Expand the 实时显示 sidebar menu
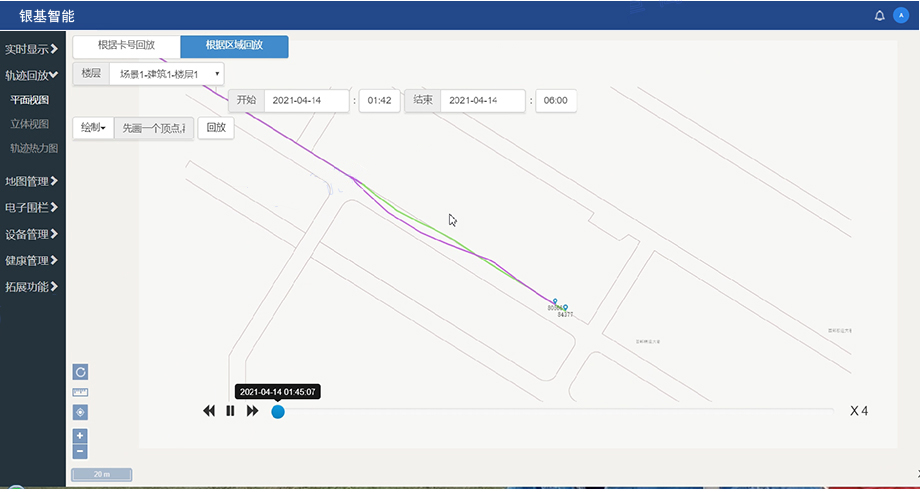The width and height of the screenshot is (920, 492). (32, 49)
